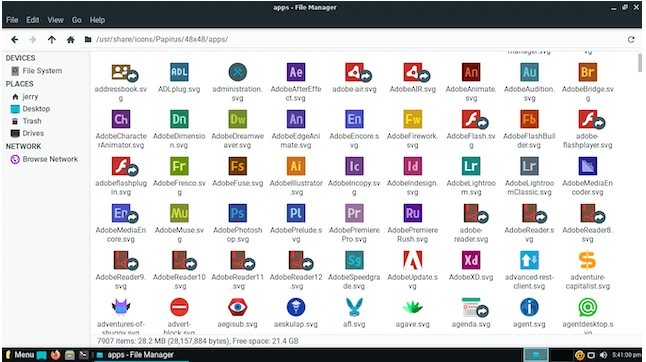Select the advanced-rest-client.svg icon

(x=529, y=260)
